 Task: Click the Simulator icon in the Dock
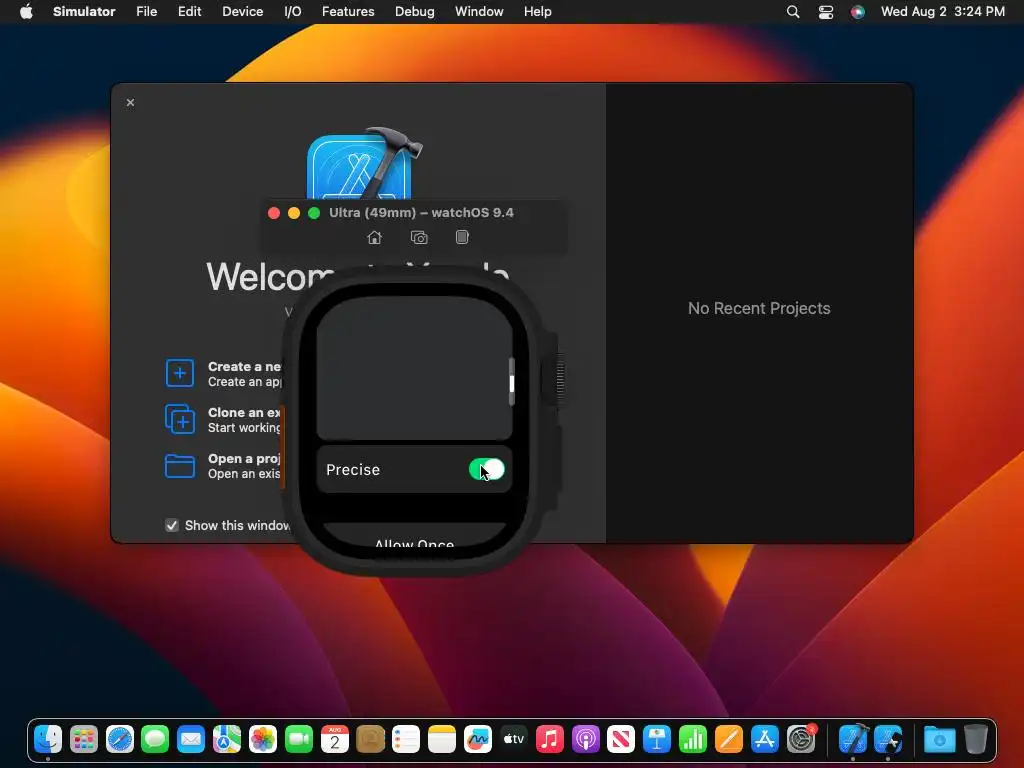[888, 739]
